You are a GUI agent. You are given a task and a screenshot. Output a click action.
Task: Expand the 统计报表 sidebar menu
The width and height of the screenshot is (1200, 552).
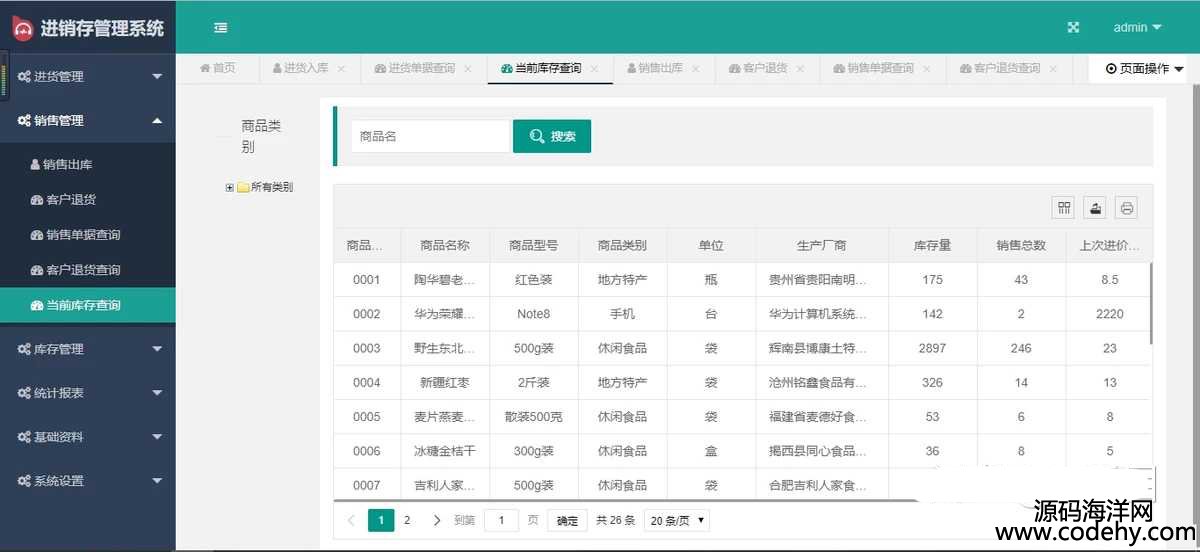pos(88,393)
